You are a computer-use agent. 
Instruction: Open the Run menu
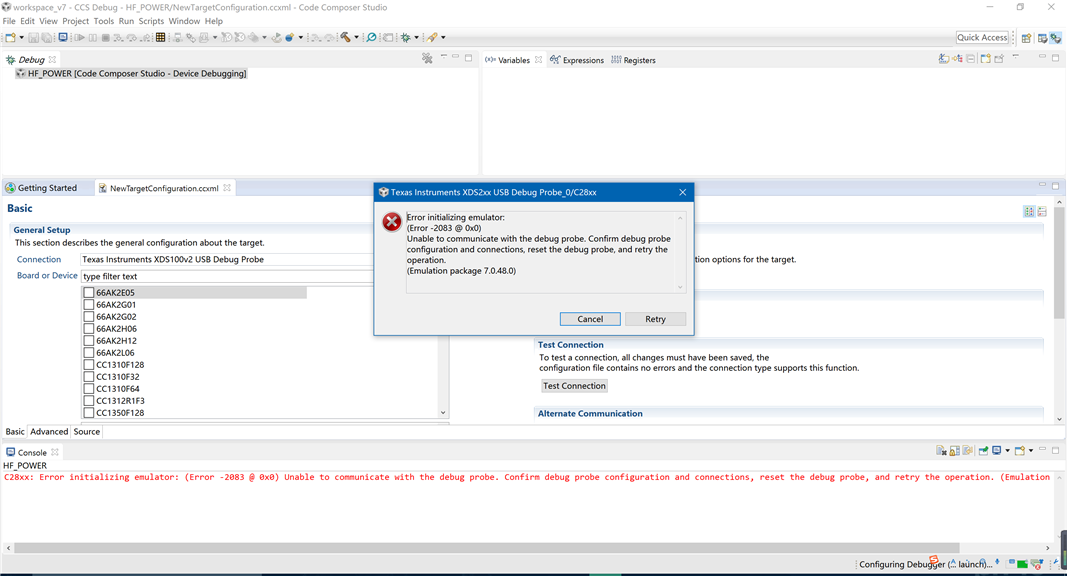tap(126, 21)
